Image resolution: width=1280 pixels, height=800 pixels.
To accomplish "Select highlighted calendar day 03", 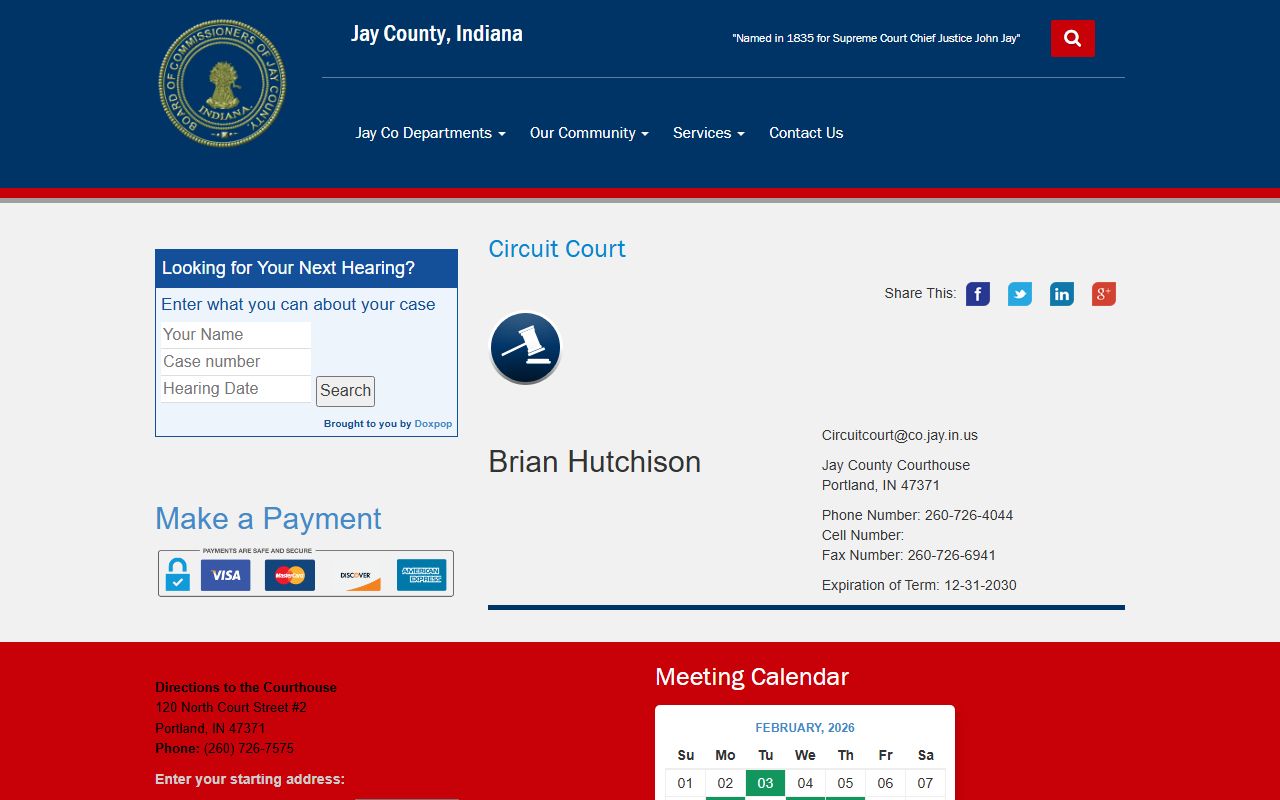I will pyautogui.click(x=765, y=783).
